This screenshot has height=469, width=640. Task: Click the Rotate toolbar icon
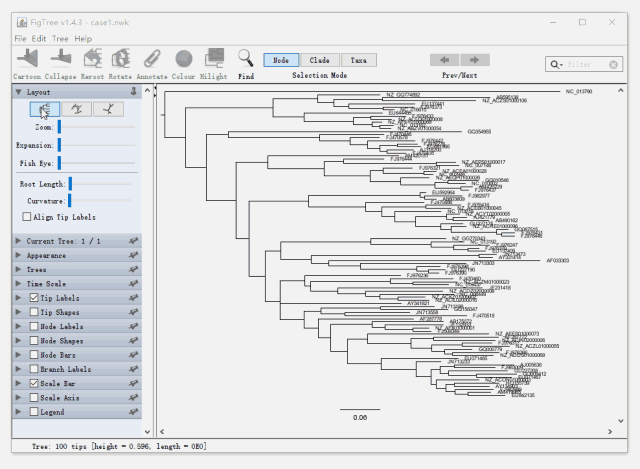pyautogui.click(x=120, y=58)
